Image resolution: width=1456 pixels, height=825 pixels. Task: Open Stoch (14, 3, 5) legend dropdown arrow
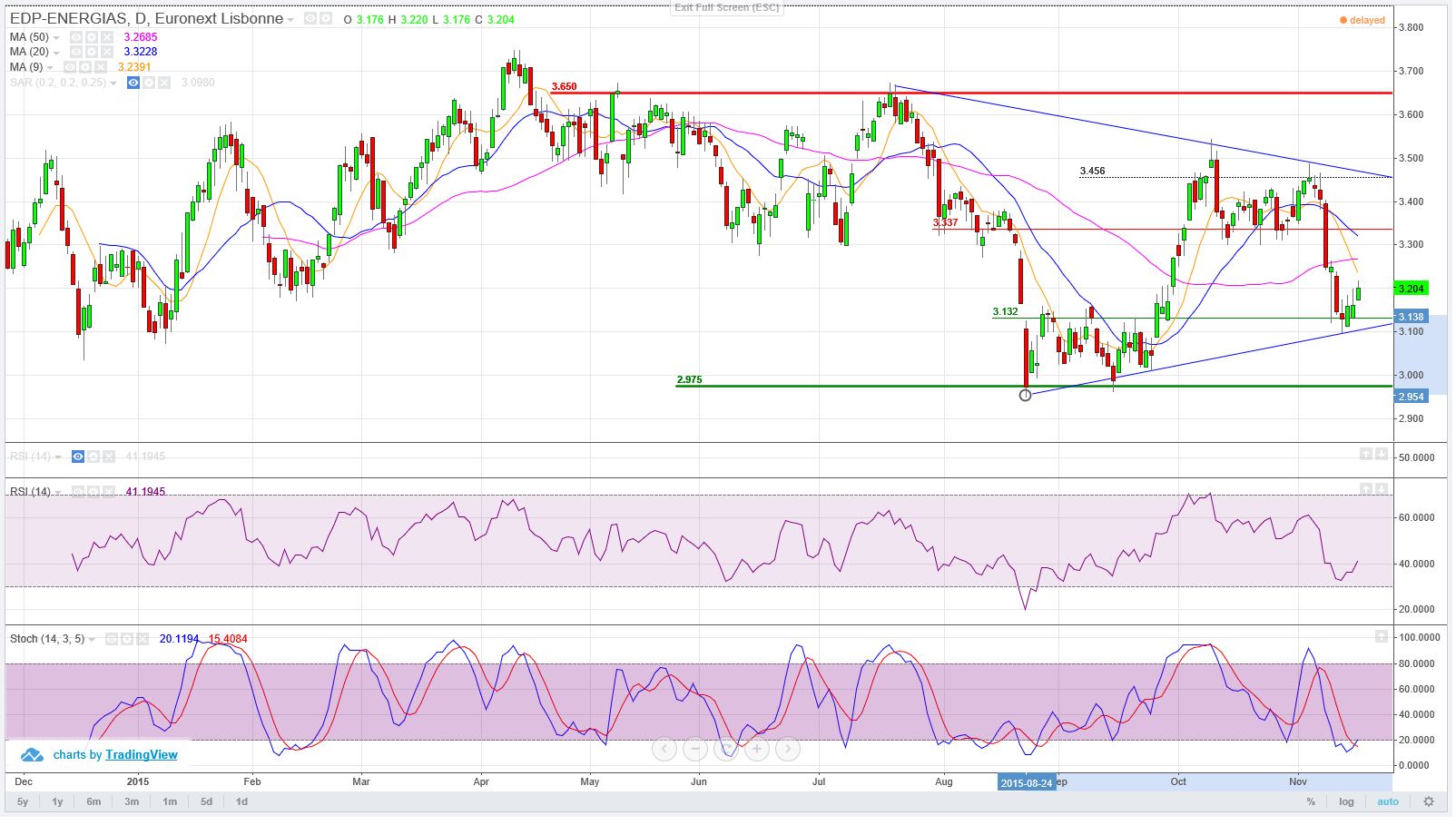click(x=92, y=640)
